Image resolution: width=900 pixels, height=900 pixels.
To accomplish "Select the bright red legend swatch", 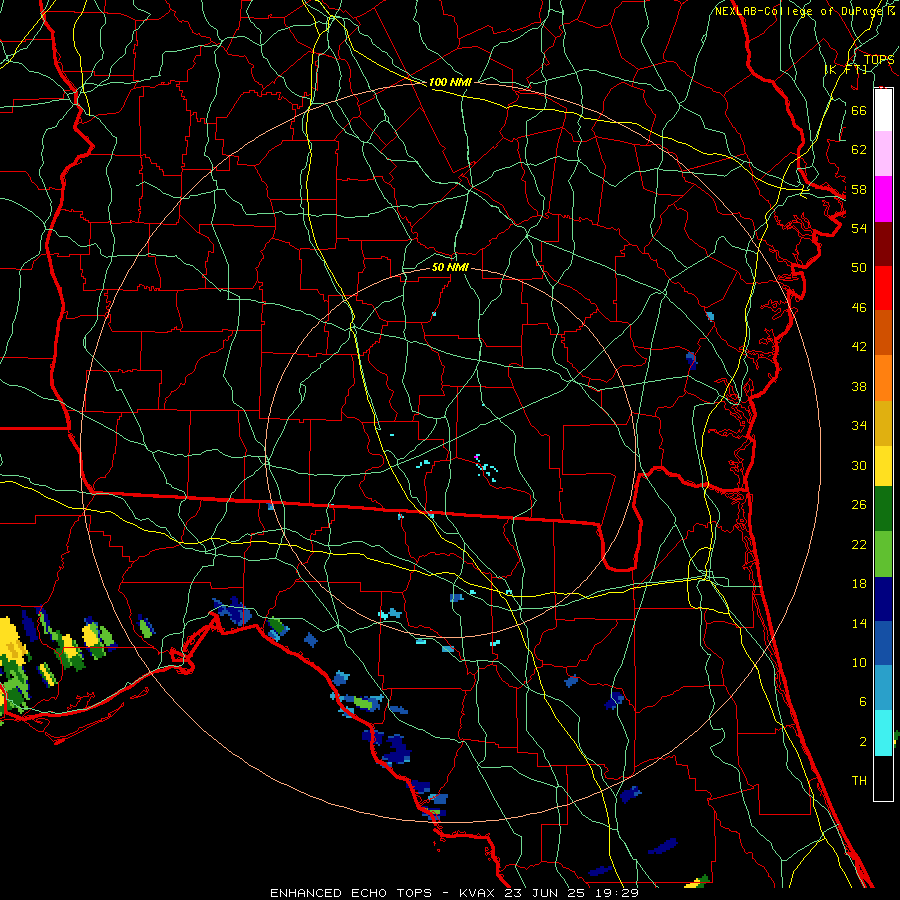I will tap(883, 288).
